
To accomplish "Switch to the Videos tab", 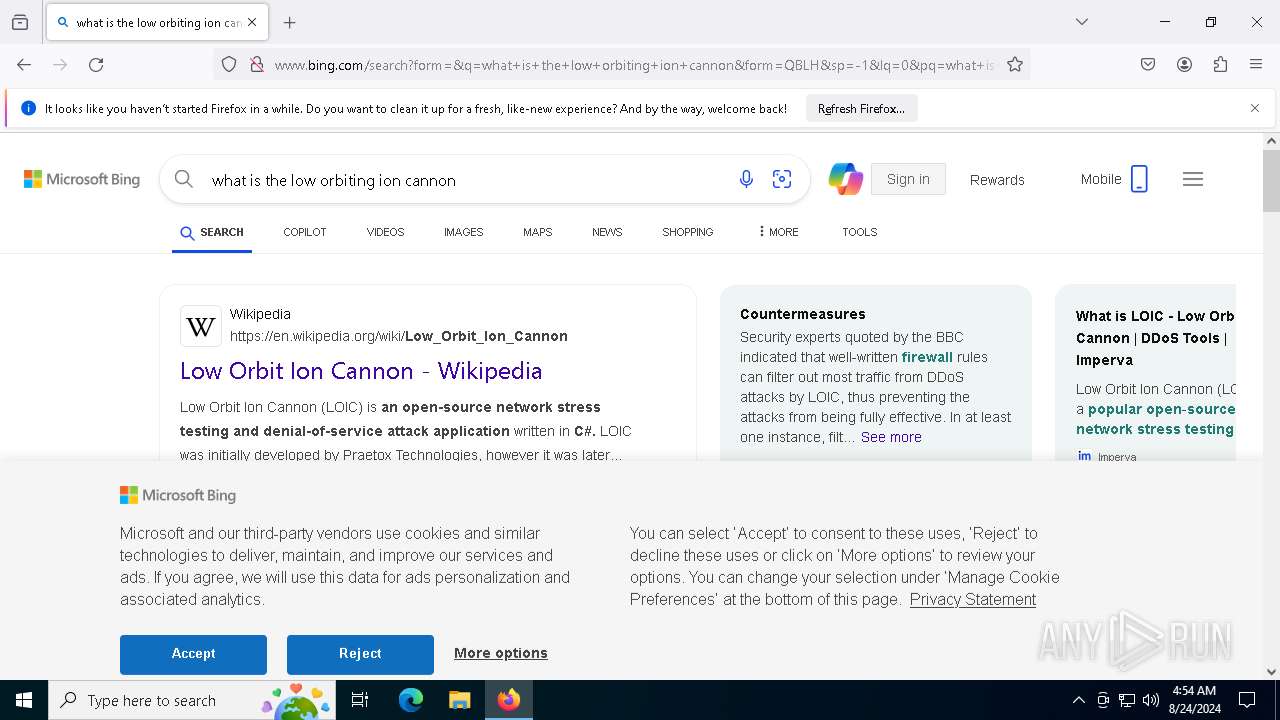I will (x=385, y=232).
